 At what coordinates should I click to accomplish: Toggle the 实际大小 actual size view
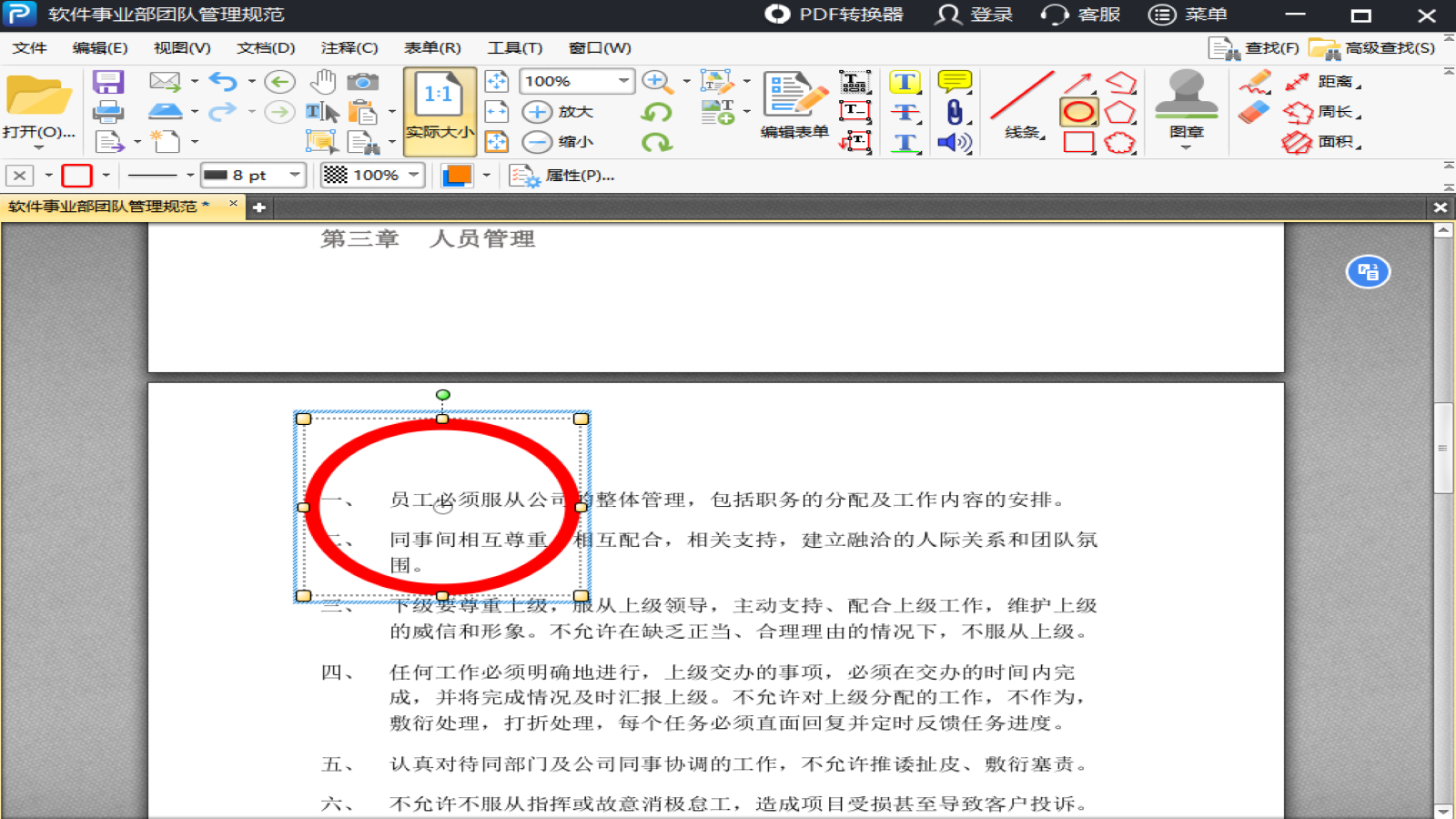point(440,109)
